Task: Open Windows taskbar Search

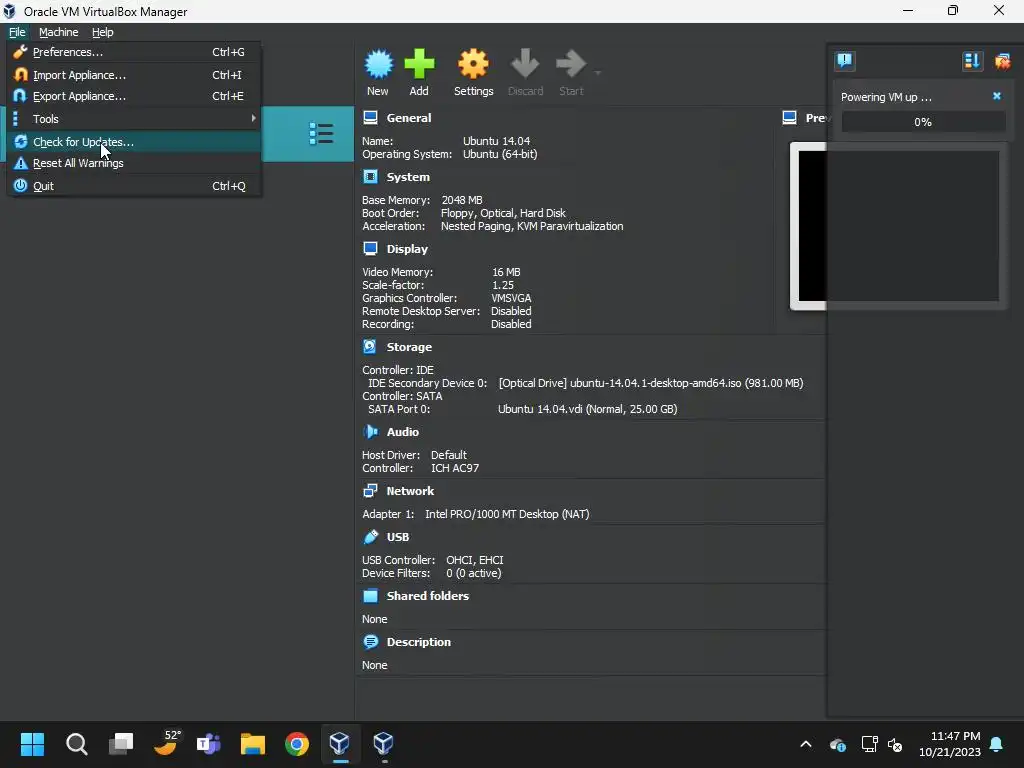Action: (76, 743)
